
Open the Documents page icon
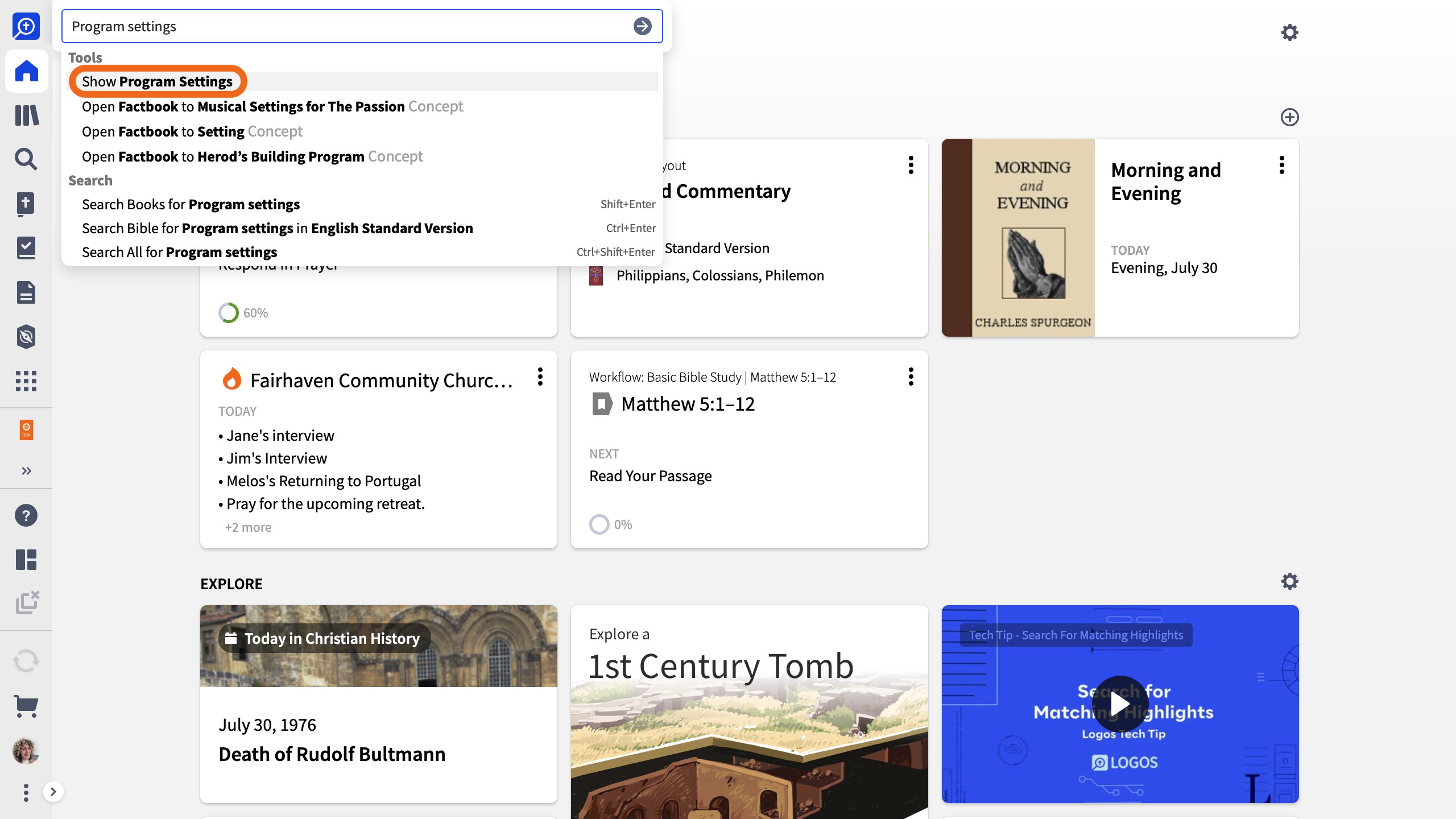coord(26,292)
